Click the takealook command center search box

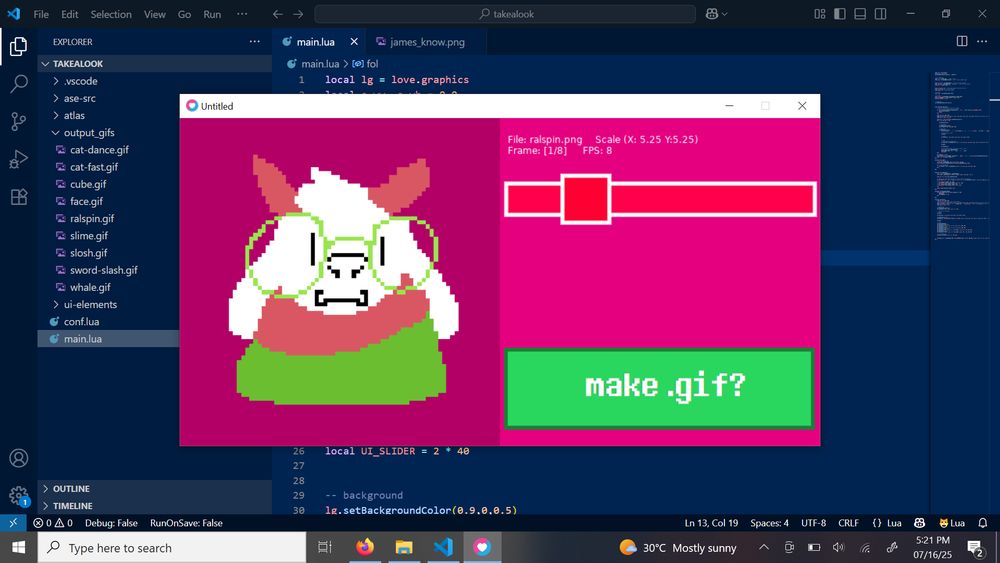tap(505, 14)
